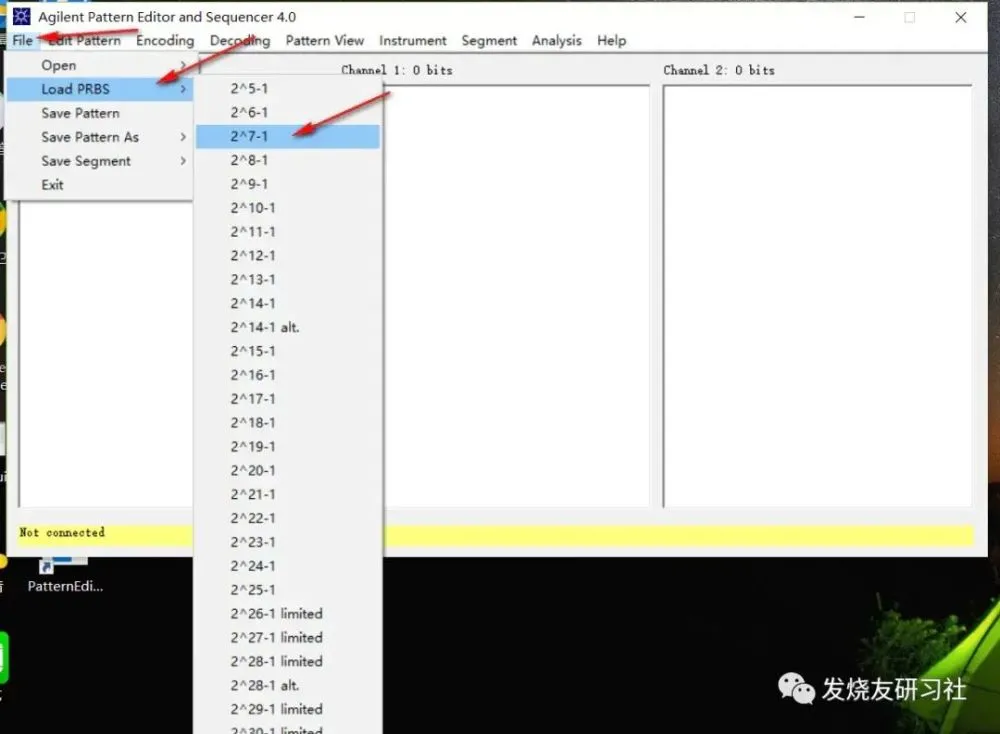Image resolution: width=1000 pixels, height=734 pixels.
Task: Load the 2^12-1 PRBS pattern
Action: click(288, 255)
